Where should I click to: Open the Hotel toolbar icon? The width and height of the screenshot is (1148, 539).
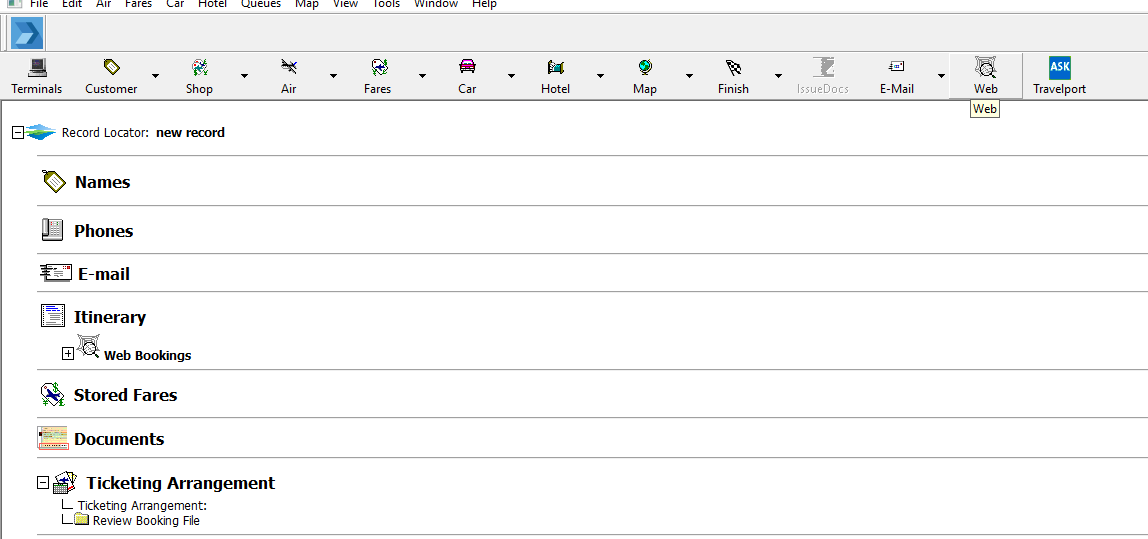(x=556, y=68)
